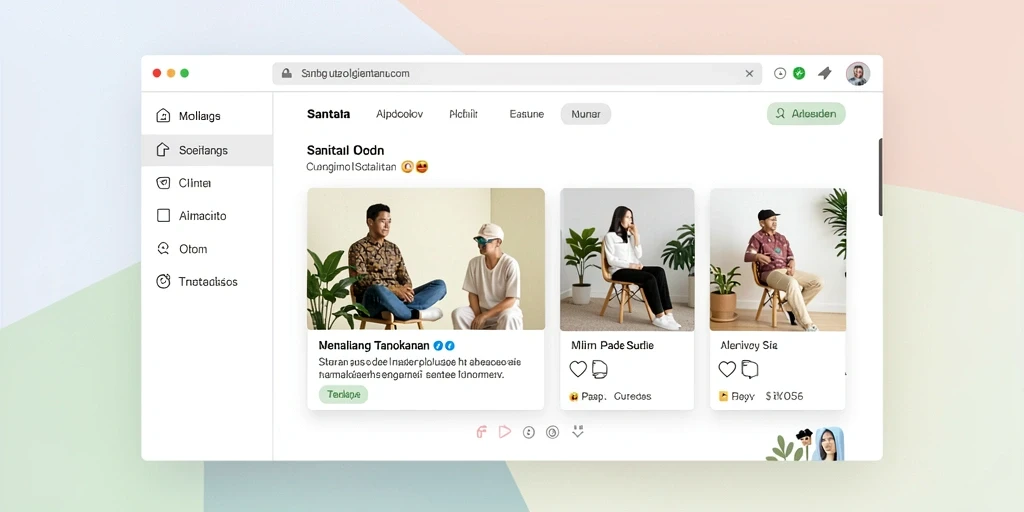The width and height of the screenshot is (1024, 512).
Task: Click the heart icon under Miirn Pade Sudie
Action: pyautogui.click(x=578, y=370)
